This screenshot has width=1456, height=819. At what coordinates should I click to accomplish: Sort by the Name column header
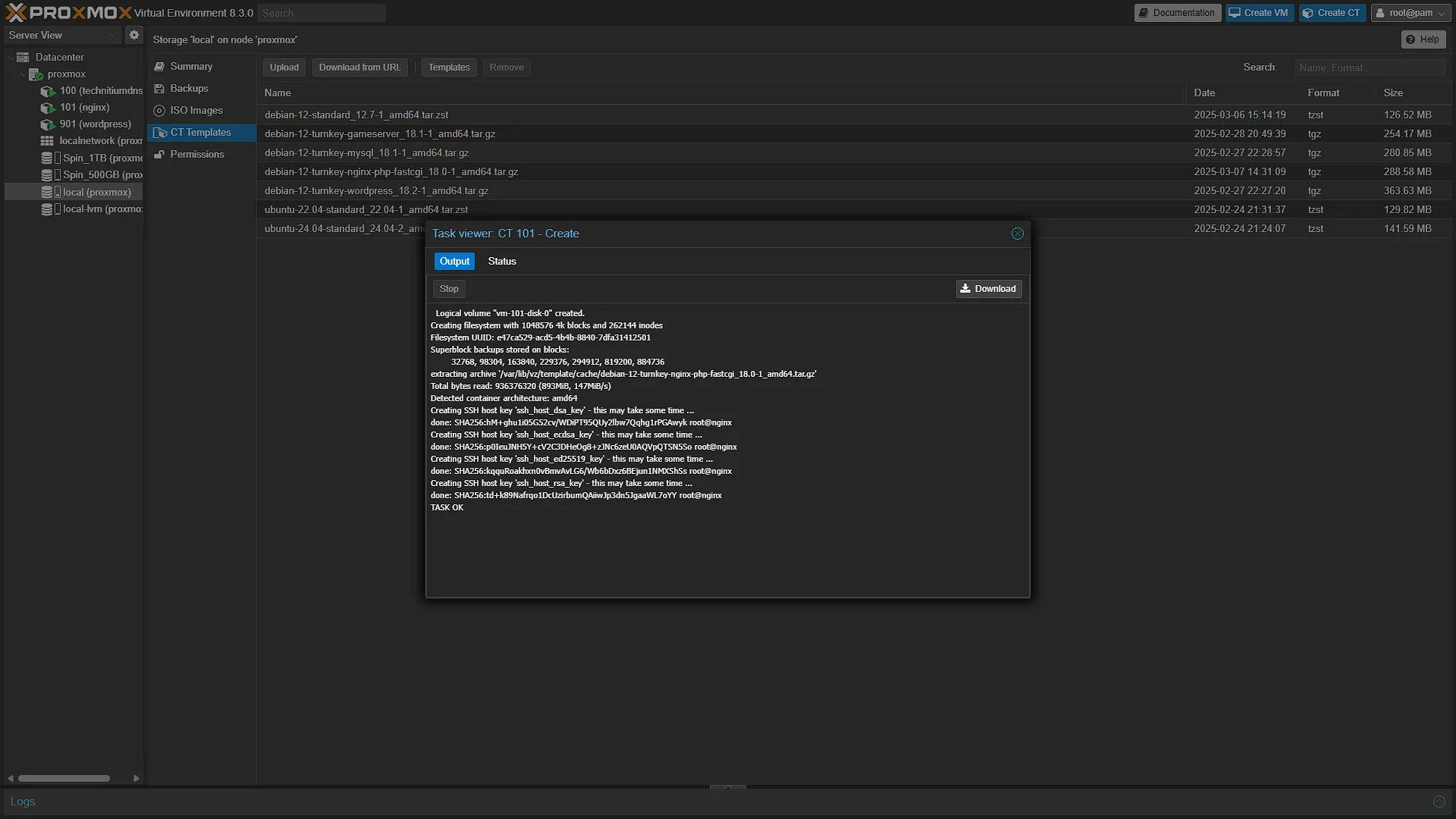[721, 93]
